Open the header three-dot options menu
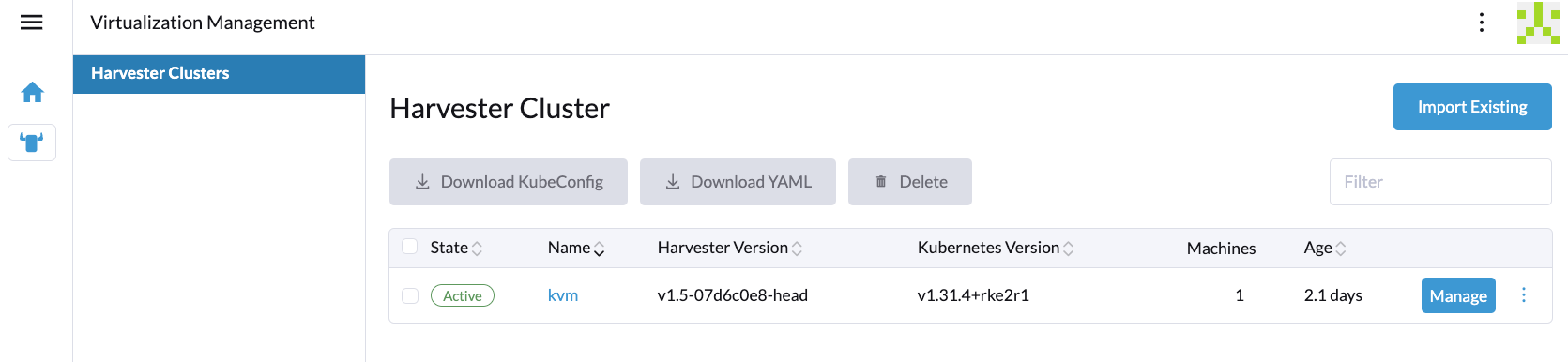 click(x=1481, y=23)
